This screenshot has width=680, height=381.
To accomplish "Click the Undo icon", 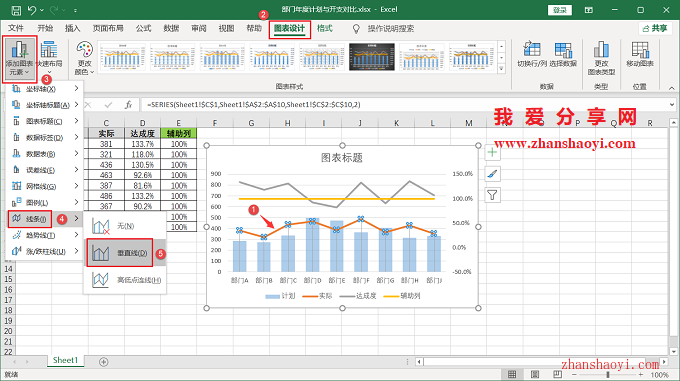I will (x=32, y=10).
